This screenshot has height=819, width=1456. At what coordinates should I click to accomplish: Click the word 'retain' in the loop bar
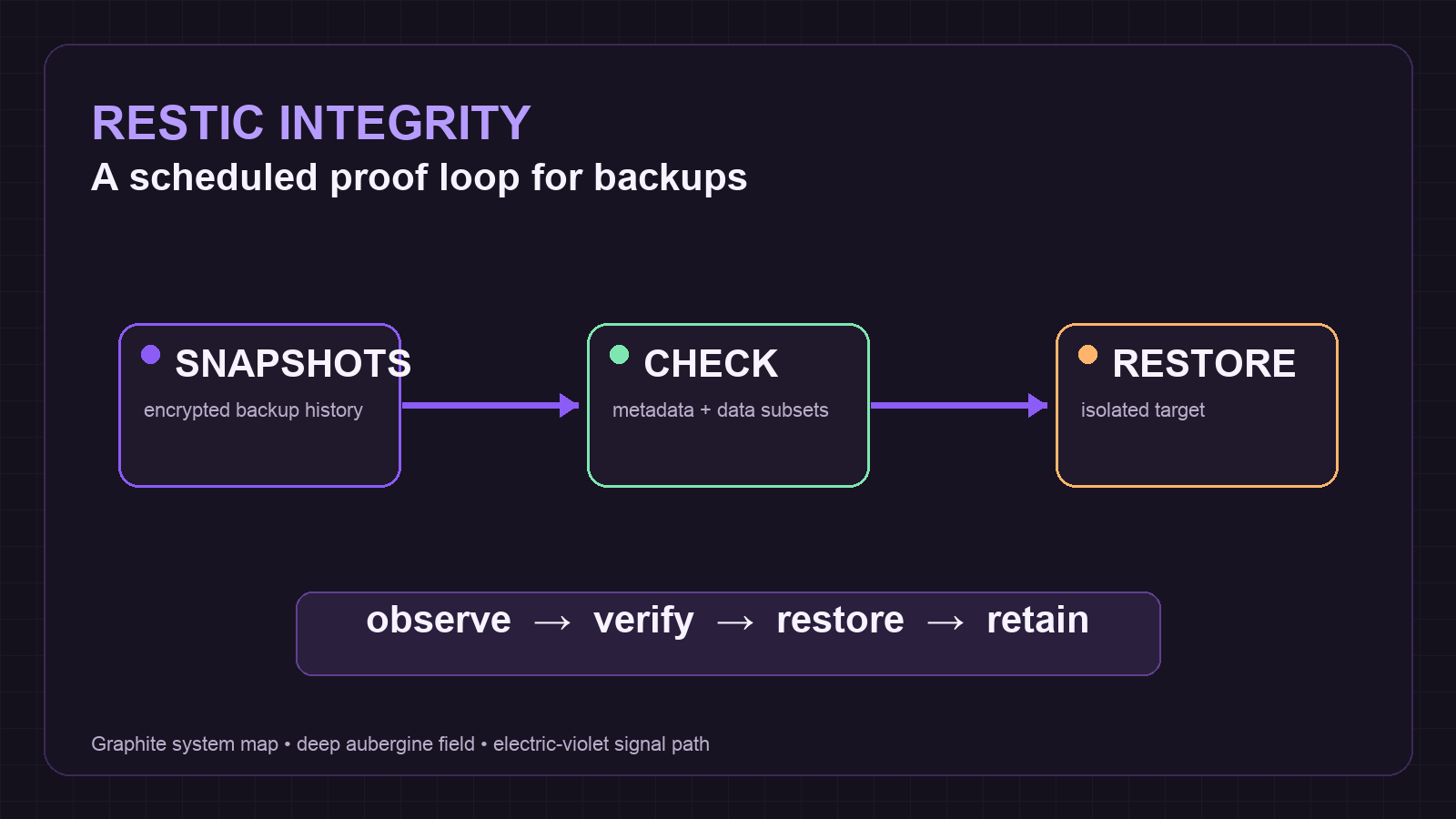(1037, 620)
